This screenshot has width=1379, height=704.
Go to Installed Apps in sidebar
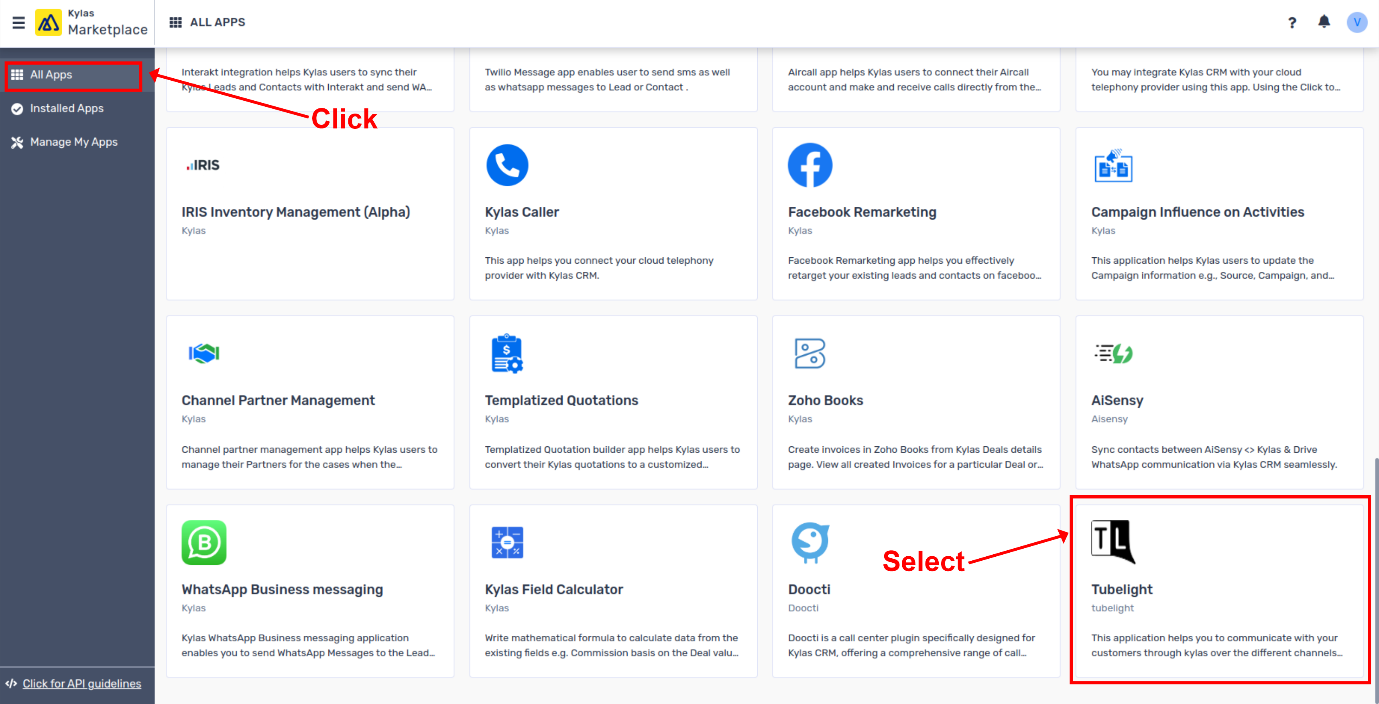[66, 108]
